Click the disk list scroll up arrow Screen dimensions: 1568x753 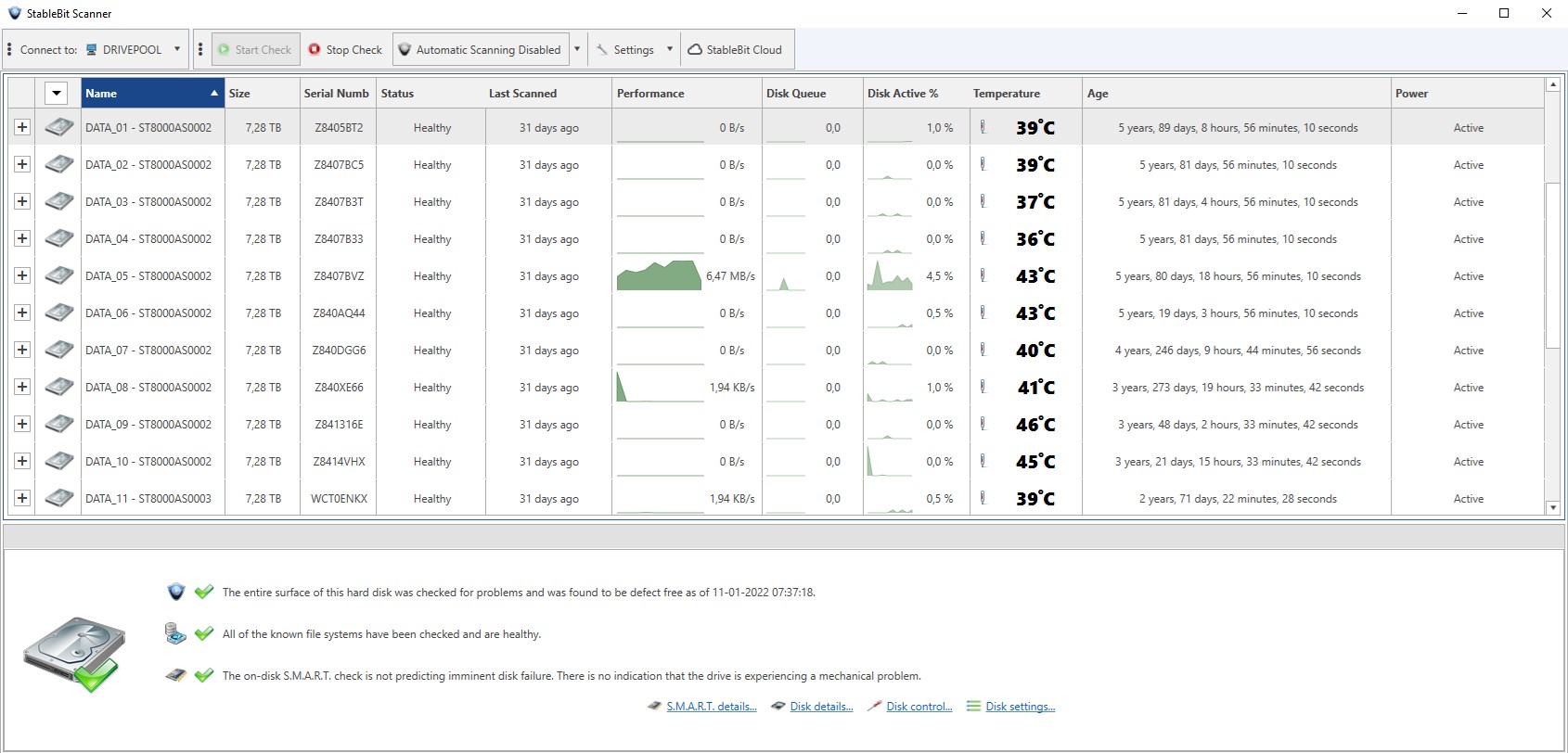(x=1552, y=85)
